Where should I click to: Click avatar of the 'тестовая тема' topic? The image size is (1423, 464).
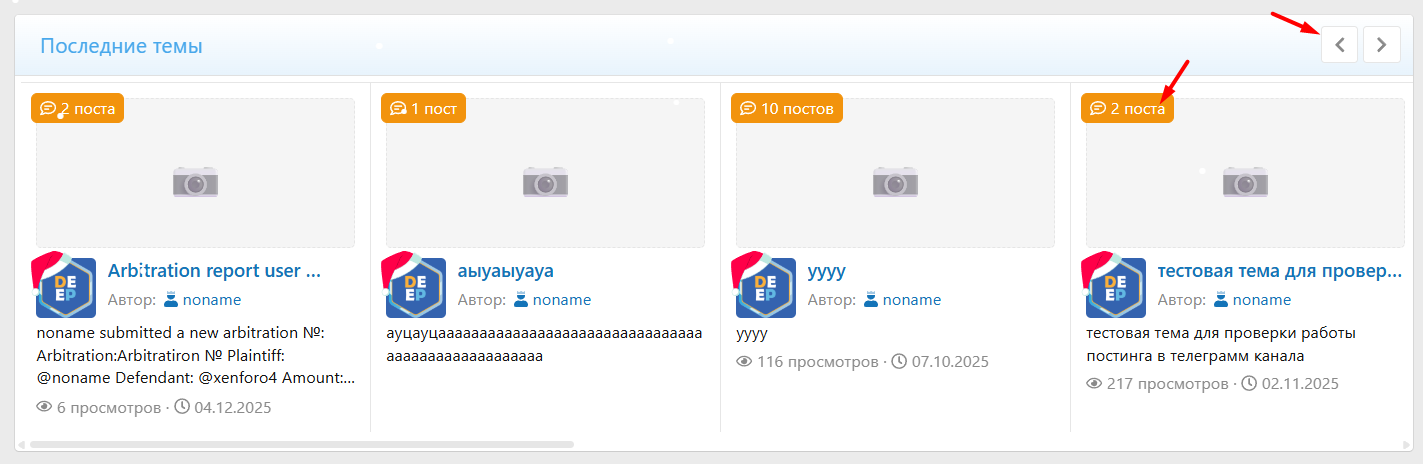pyautogui.click(x=1116, y=288)
